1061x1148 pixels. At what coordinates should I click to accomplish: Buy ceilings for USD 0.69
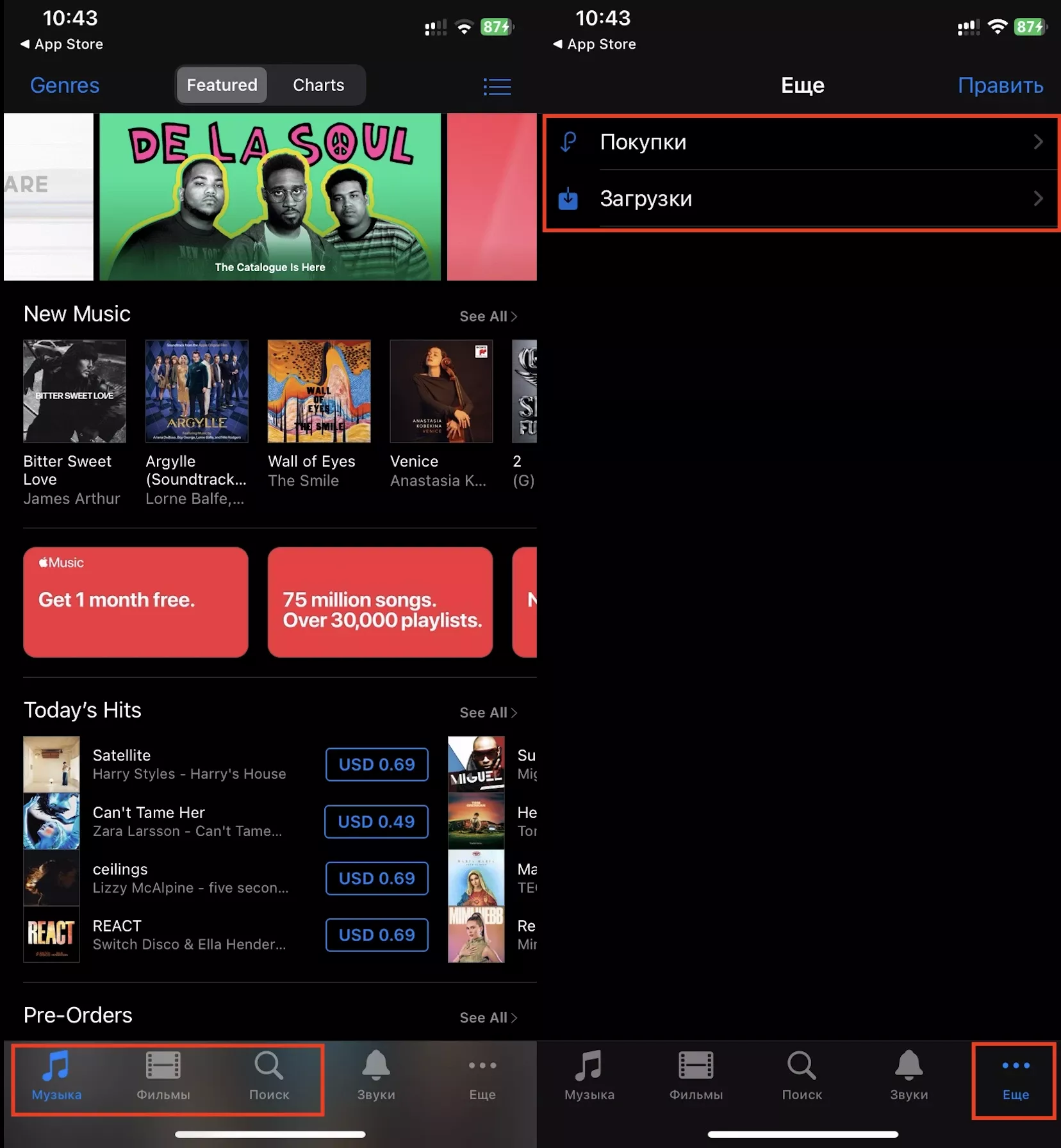point(377,878)
